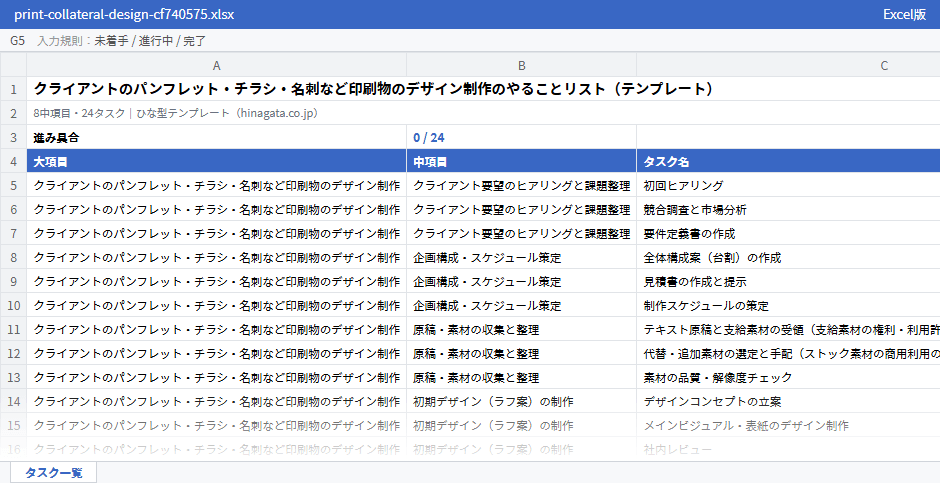Select the 要件定義書の作成 cell
Viewport: 940px width, 483px height.
(x=788, y=233)
